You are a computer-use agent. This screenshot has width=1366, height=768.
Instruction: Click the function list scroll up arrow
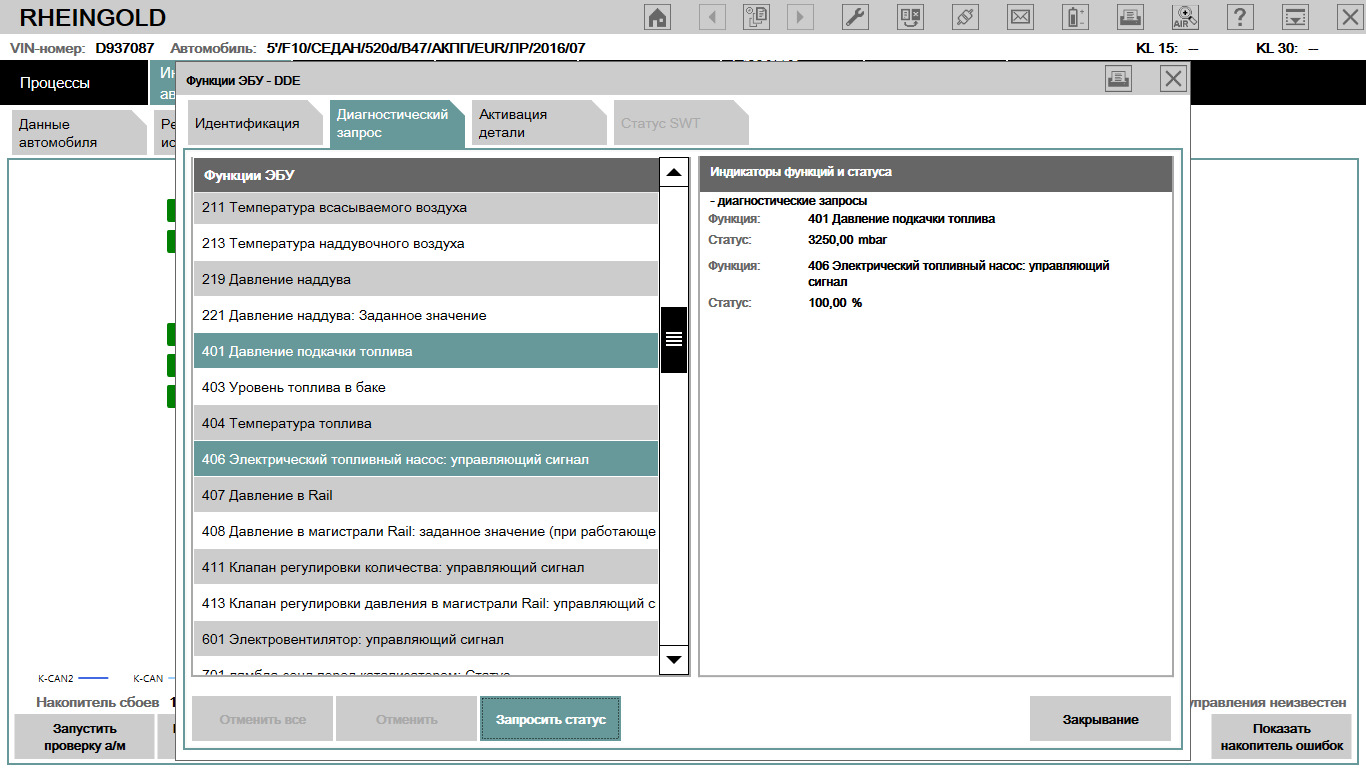point(674,173)
